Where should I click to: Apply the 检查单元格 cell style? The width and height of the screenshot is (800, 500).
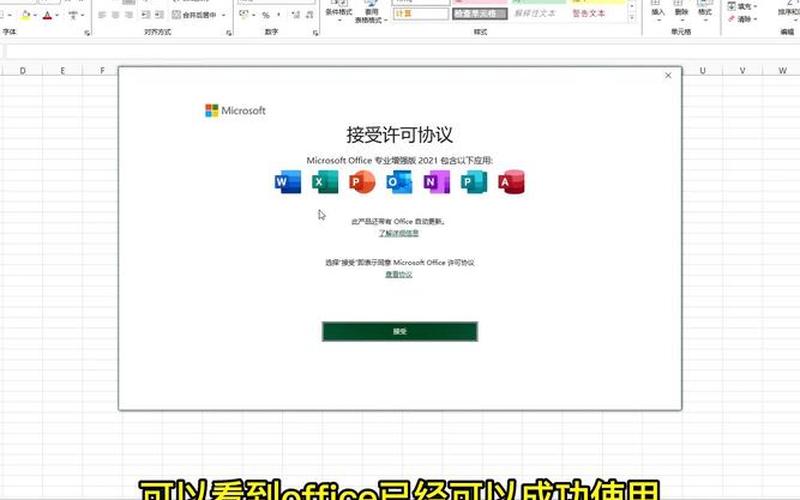tap(480, 13)
